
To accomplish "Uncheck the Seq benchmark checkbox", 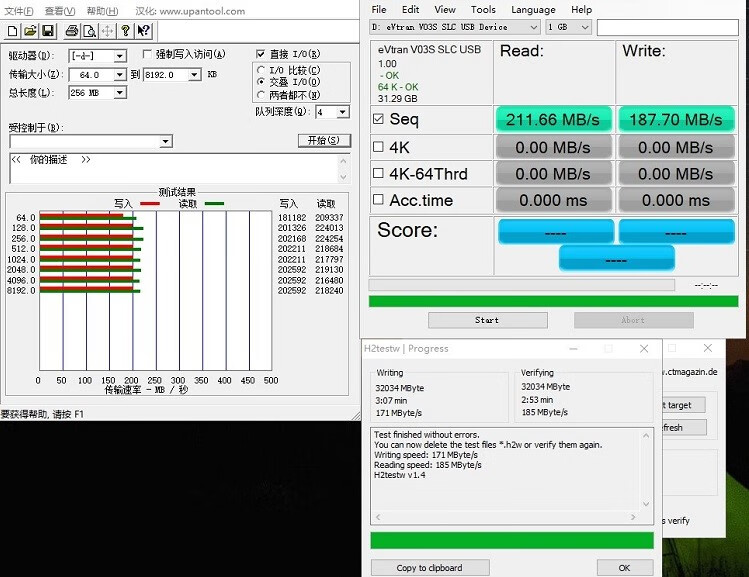I will 378,119.
